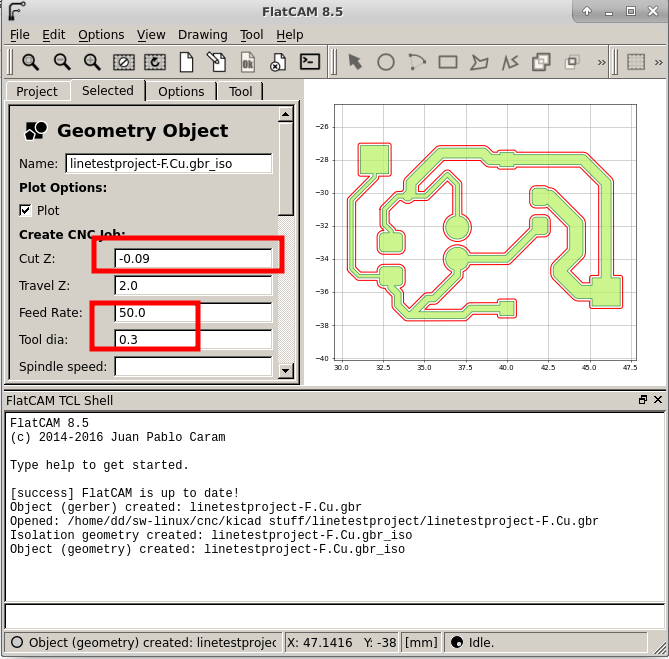Click scroll-down arrow of Geometry Object panel

pos(285,370)
